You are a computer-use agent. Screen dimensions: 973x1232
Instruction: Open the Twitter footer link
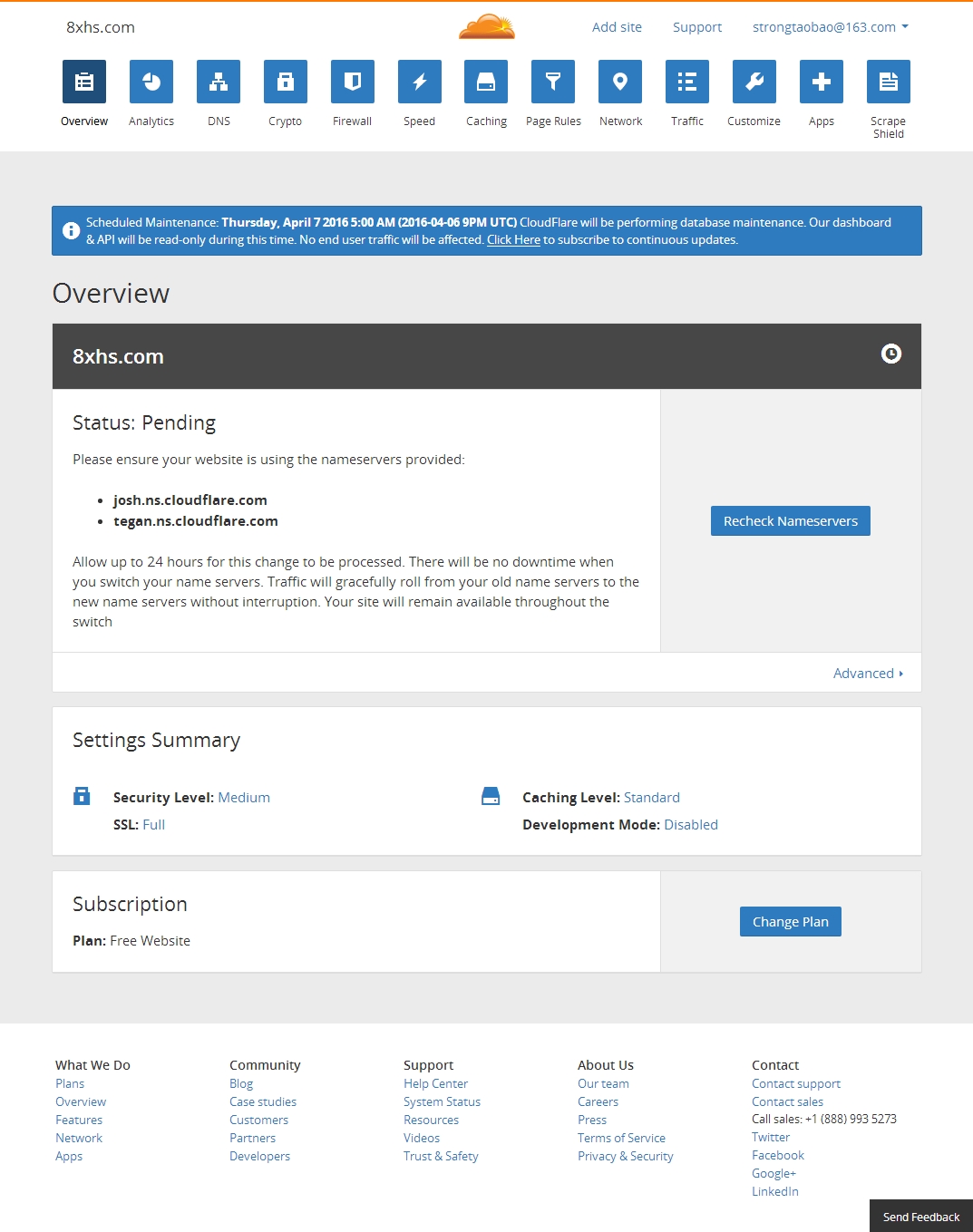771,1138
